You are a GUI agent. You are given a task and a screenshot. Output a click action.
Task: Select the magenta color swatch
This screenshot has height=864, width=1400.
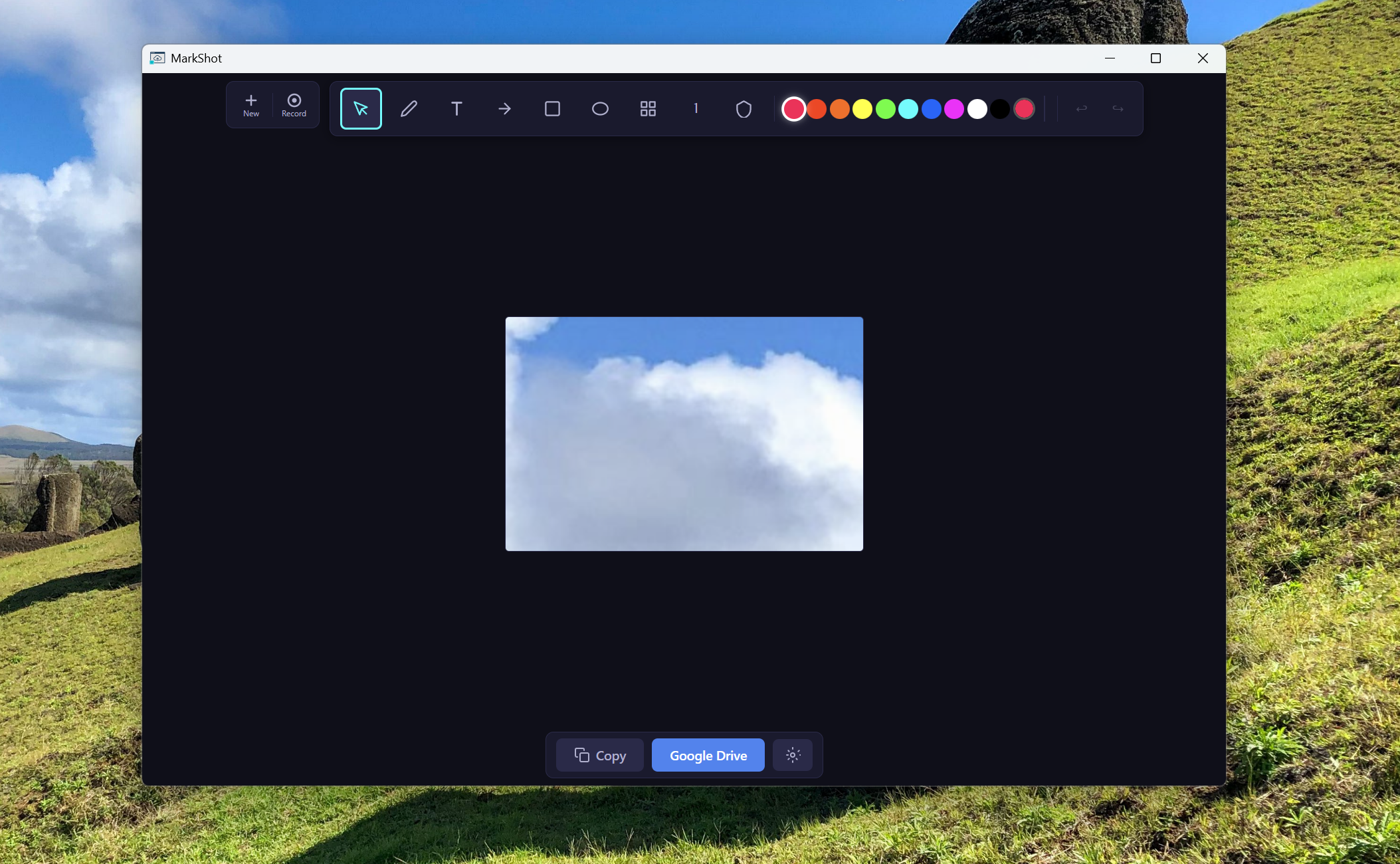tap(954, 109)
